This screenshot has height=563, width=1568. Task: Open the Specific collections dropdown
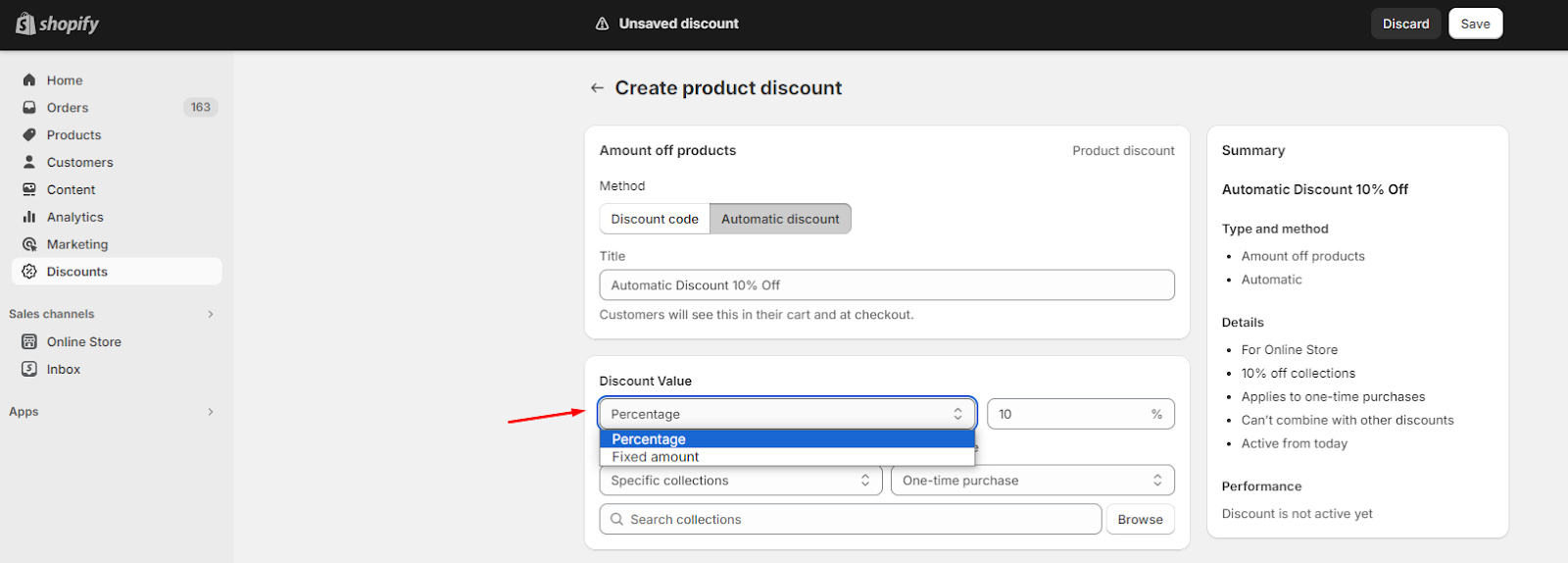click(x=741, y=481)
